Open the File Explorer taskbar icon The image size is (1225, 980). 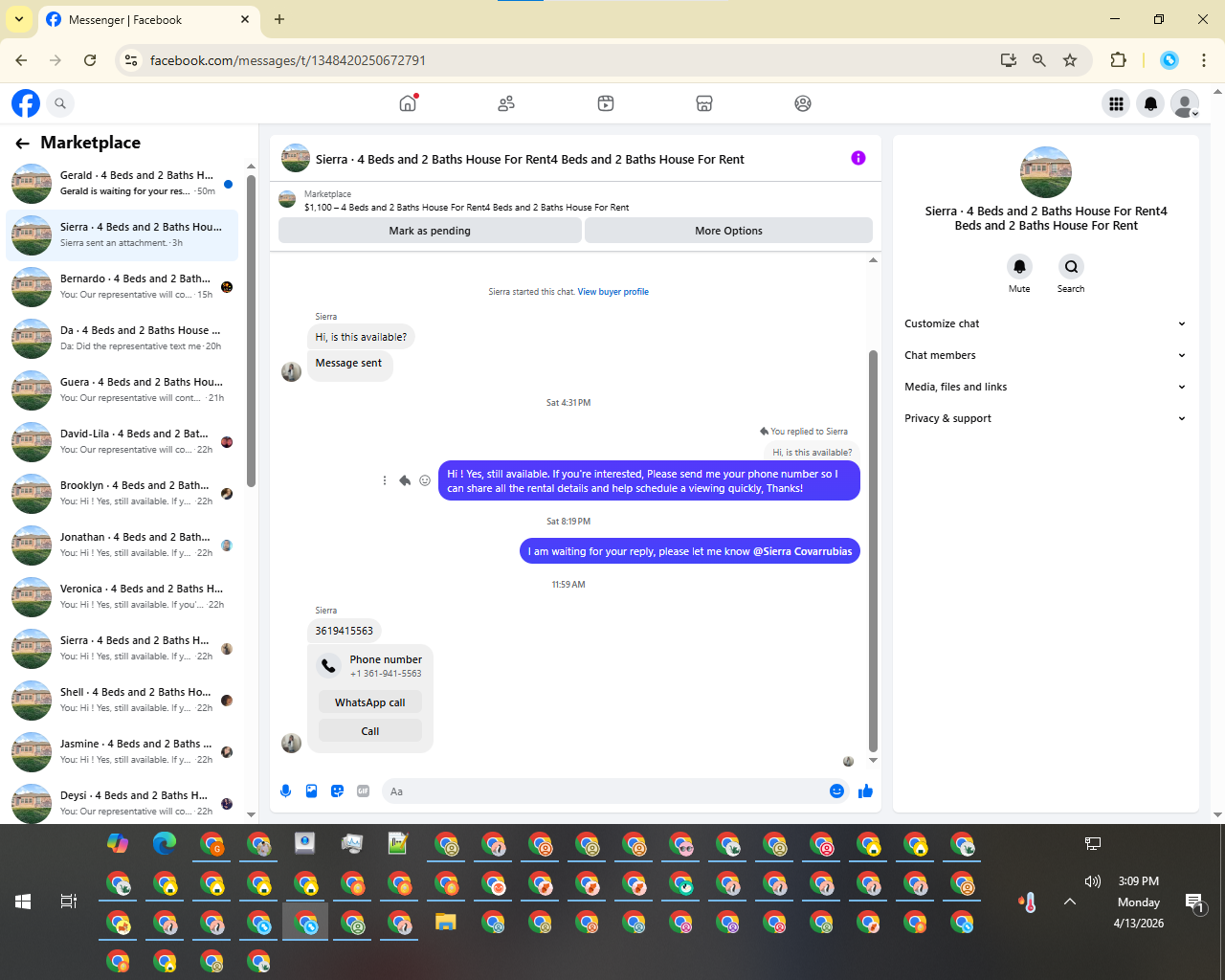(x=446, y=923)
